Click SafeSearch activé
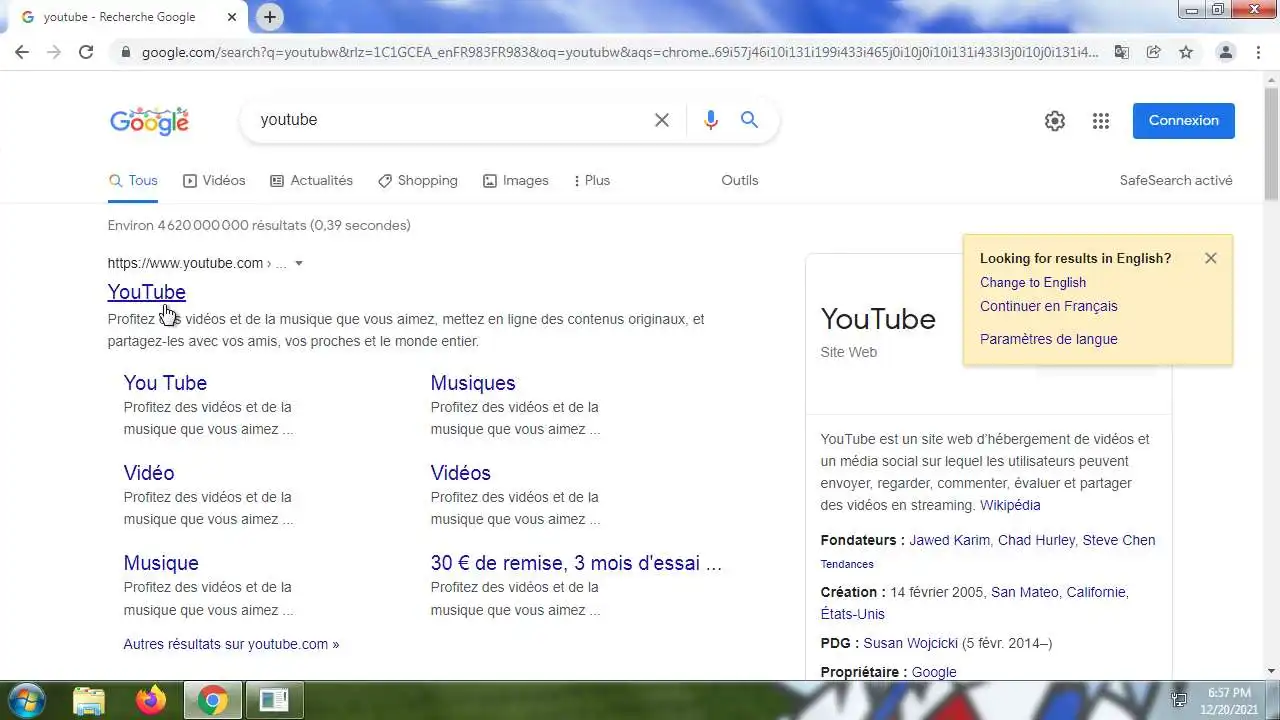This screenshot has width=1280, height=720. tap(1176, 180)
